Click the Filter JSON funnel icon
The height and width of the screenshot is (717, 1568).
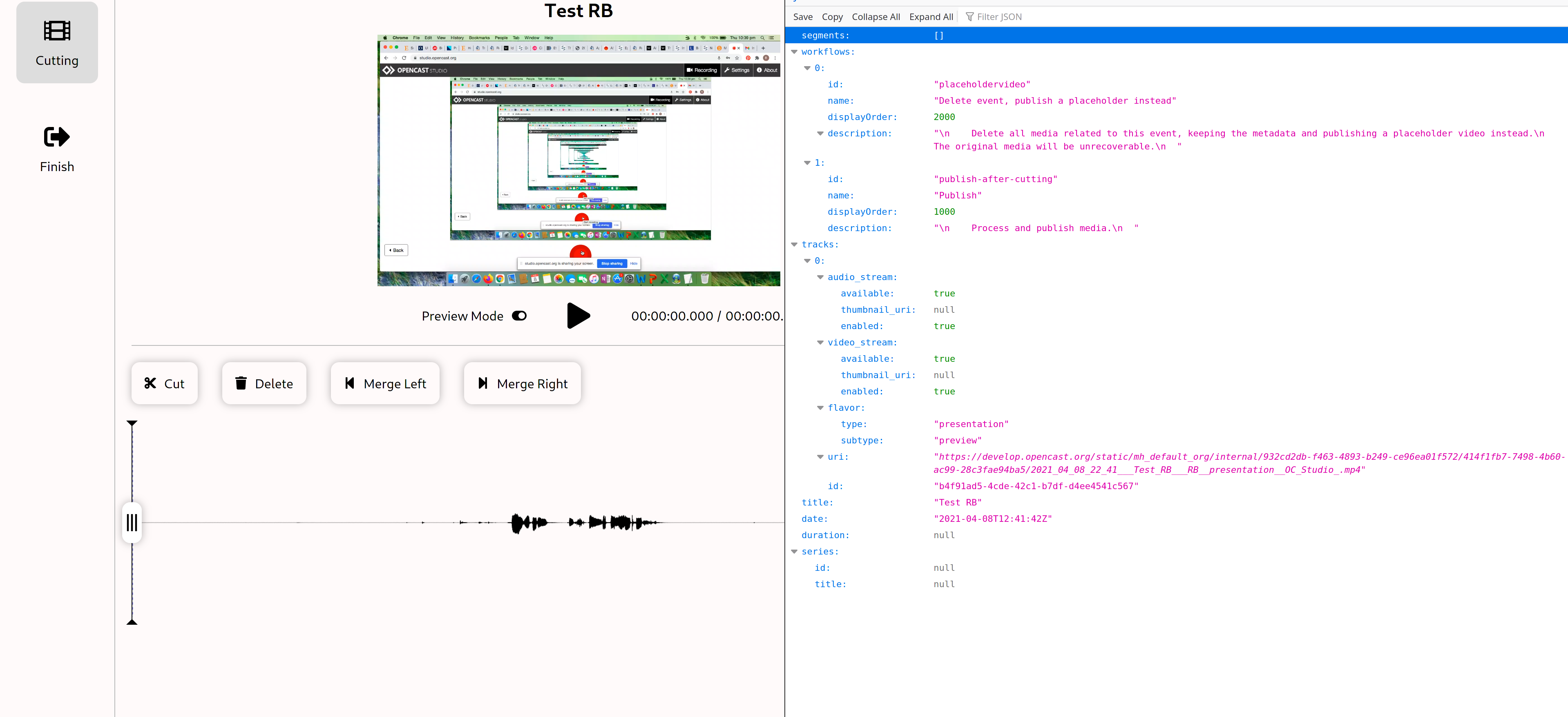click(969, 16)
